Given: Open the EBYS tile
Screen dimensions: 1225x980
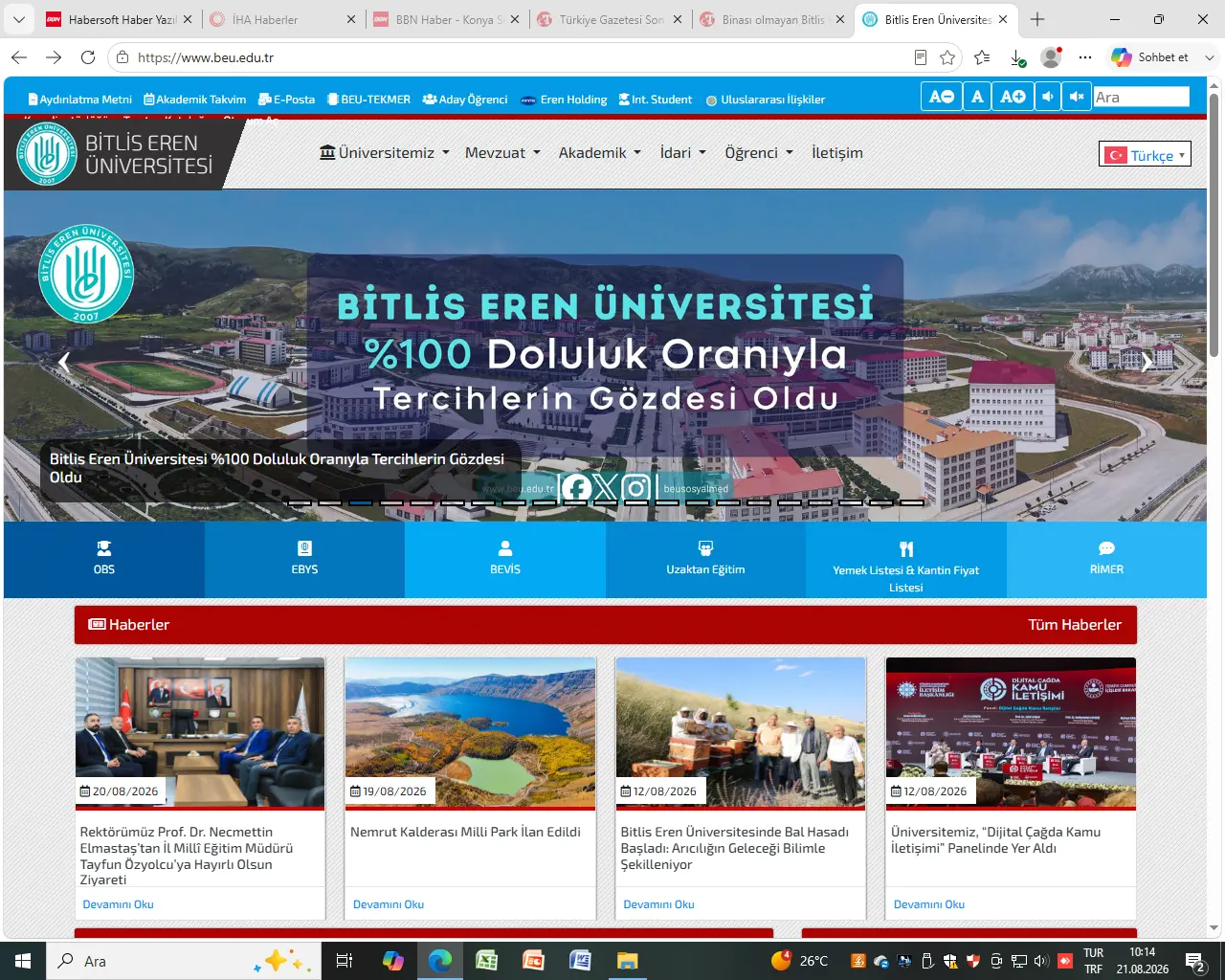Looking at the screenshot, I should [304, 559].
